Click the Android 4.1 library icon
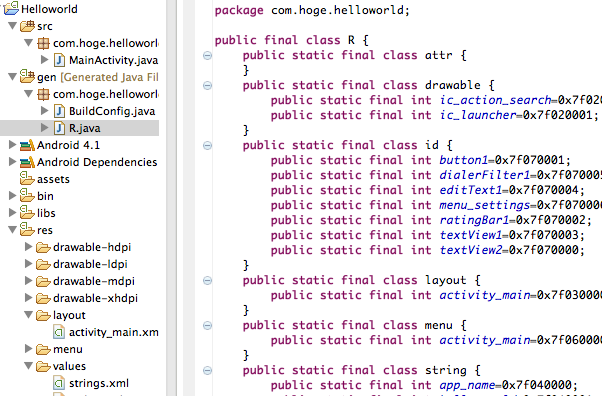 27,145
